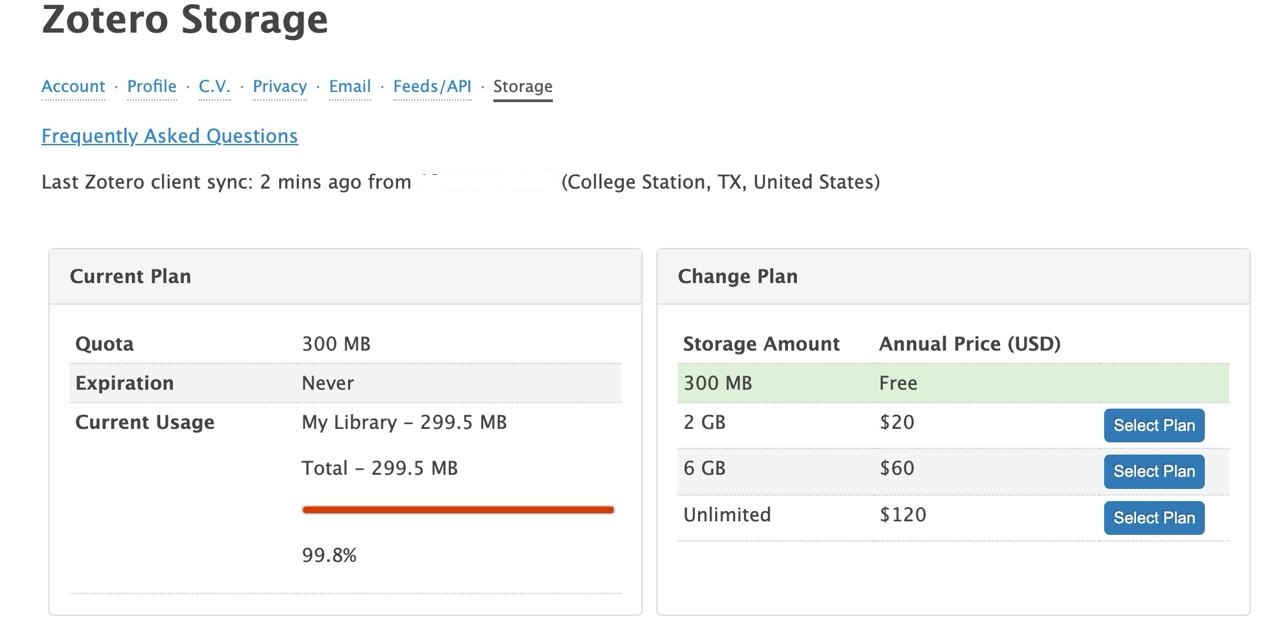Click the '300 MB' quota value
This screenshot has height=639, width=1280.
point(336,344)
